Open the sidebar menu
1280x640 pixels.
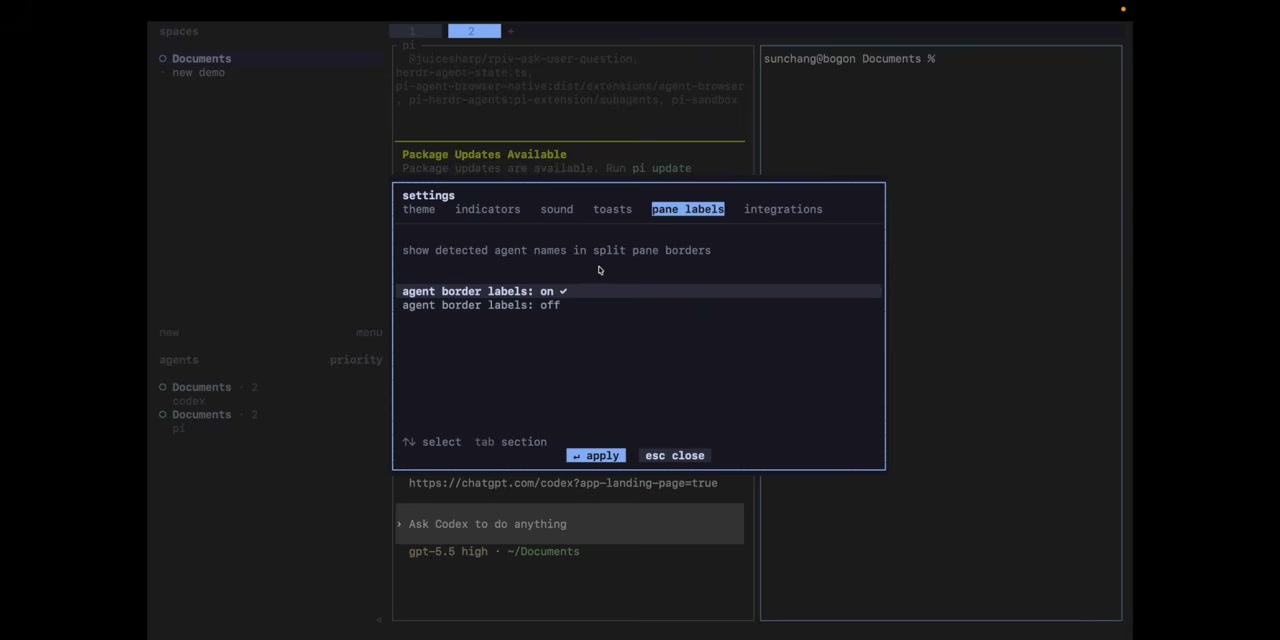[369, 332]
